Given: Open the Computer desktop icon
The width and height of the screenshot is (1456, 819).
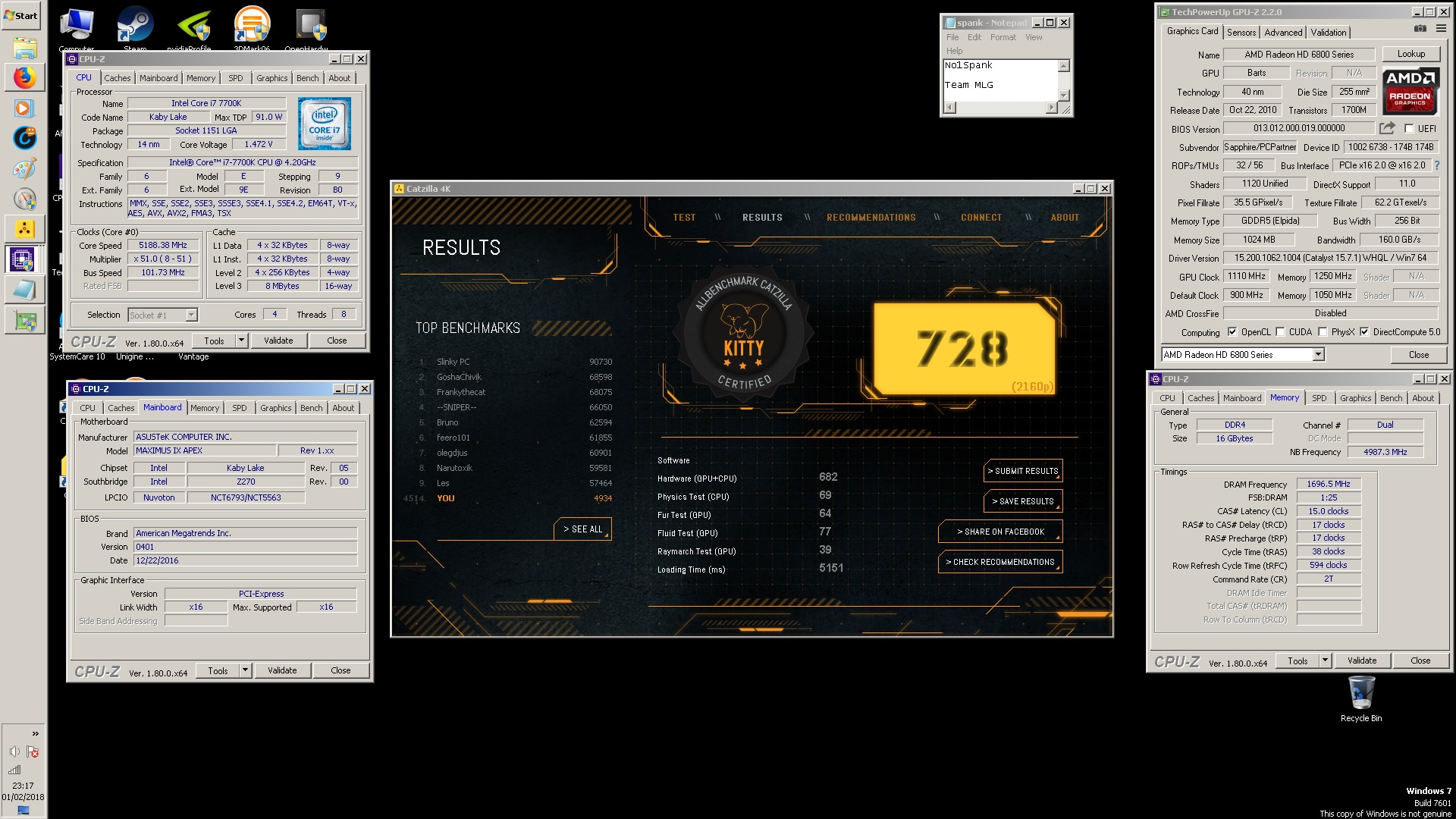Looking at the screenshot, I should (x=77, y=30).
